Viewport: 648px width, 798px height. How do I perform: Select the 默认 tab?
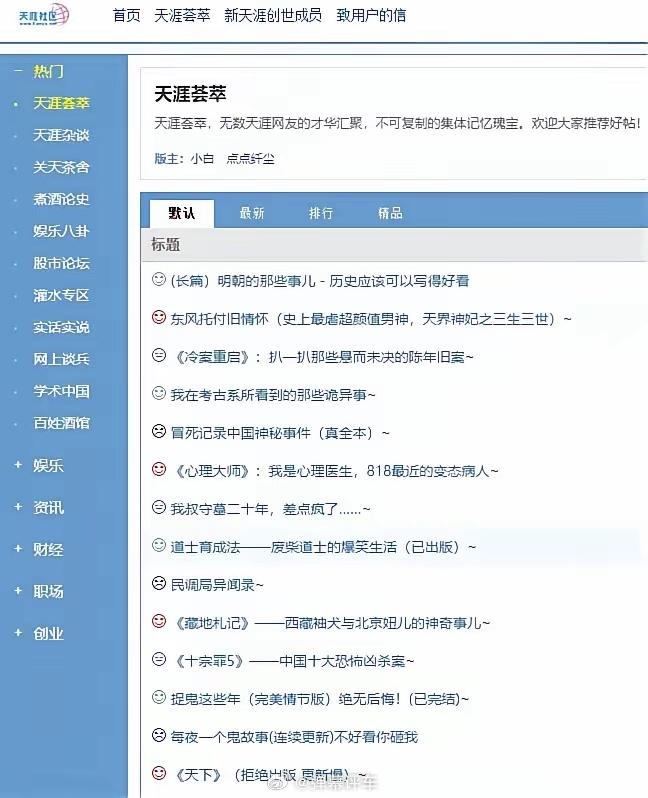coord(182,213)
